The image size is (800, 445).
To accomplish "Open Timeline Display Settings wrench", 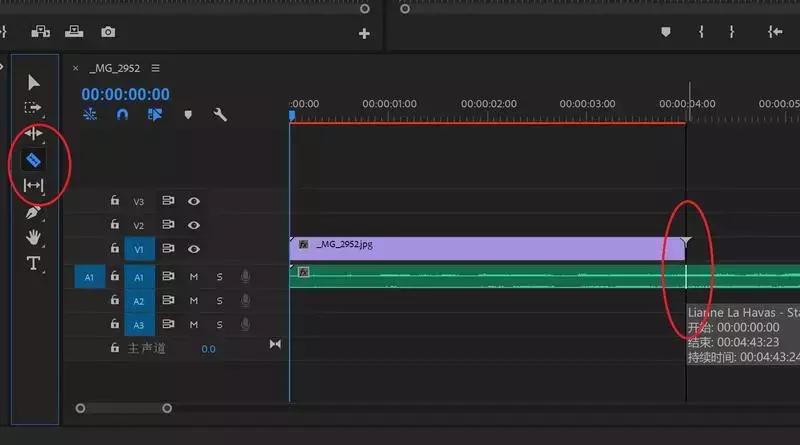I will pos(220,115).
